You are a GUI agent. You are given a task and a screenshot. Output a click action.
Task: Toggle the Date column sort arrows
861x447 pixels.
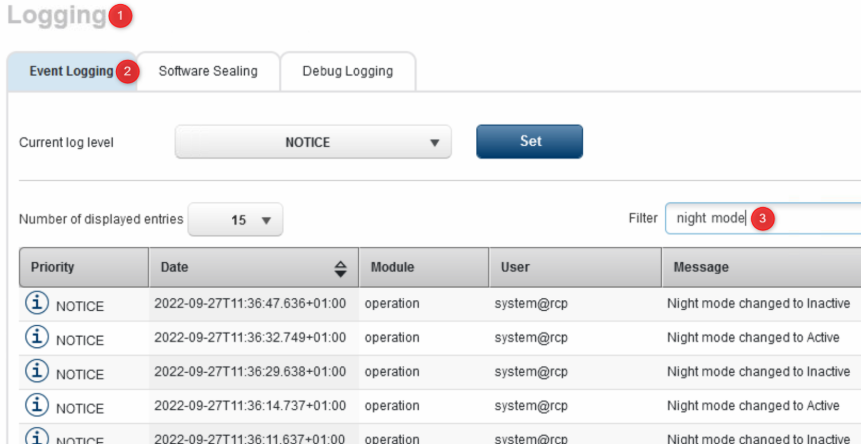pyautogui.click(x=340, y=269)
